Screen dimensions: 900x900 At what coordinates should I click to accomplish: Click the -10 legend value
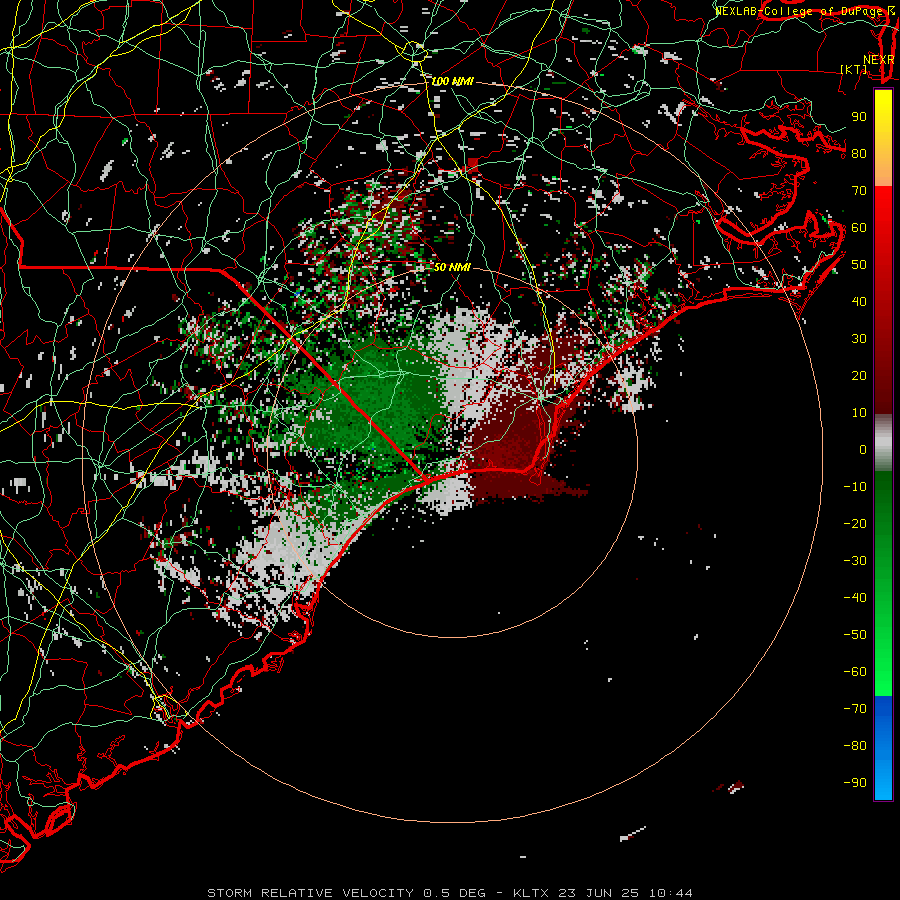[855, 487]
